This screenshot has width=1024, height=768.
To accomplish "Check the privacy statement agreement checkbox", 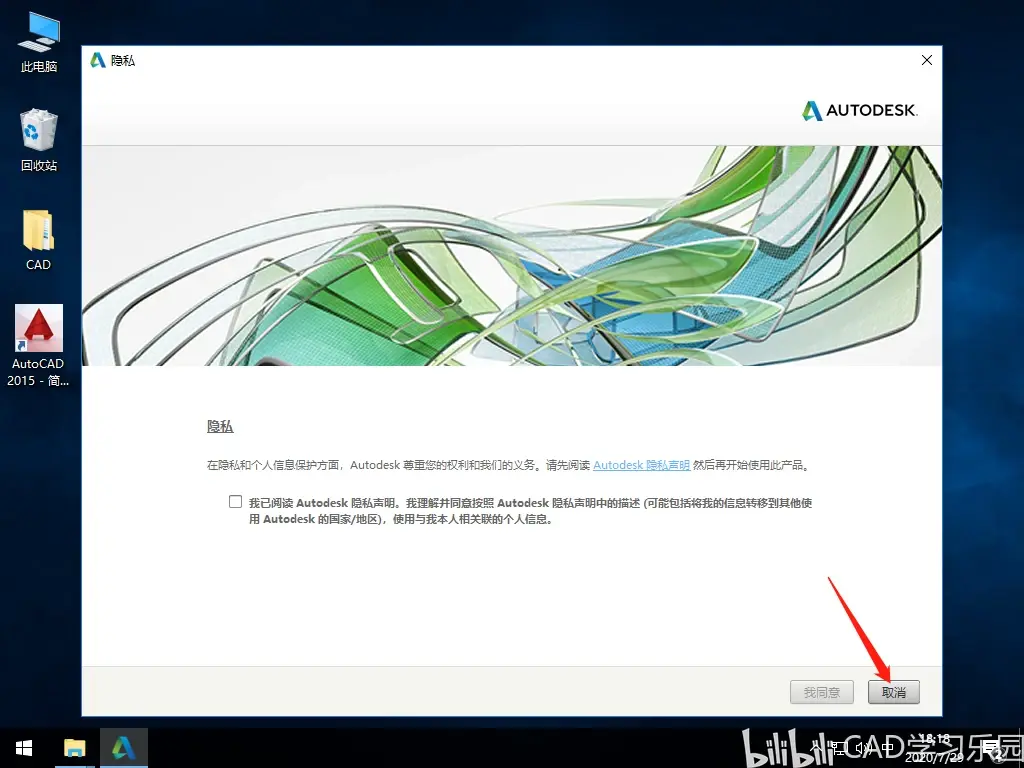I will (x=236, y=502).
